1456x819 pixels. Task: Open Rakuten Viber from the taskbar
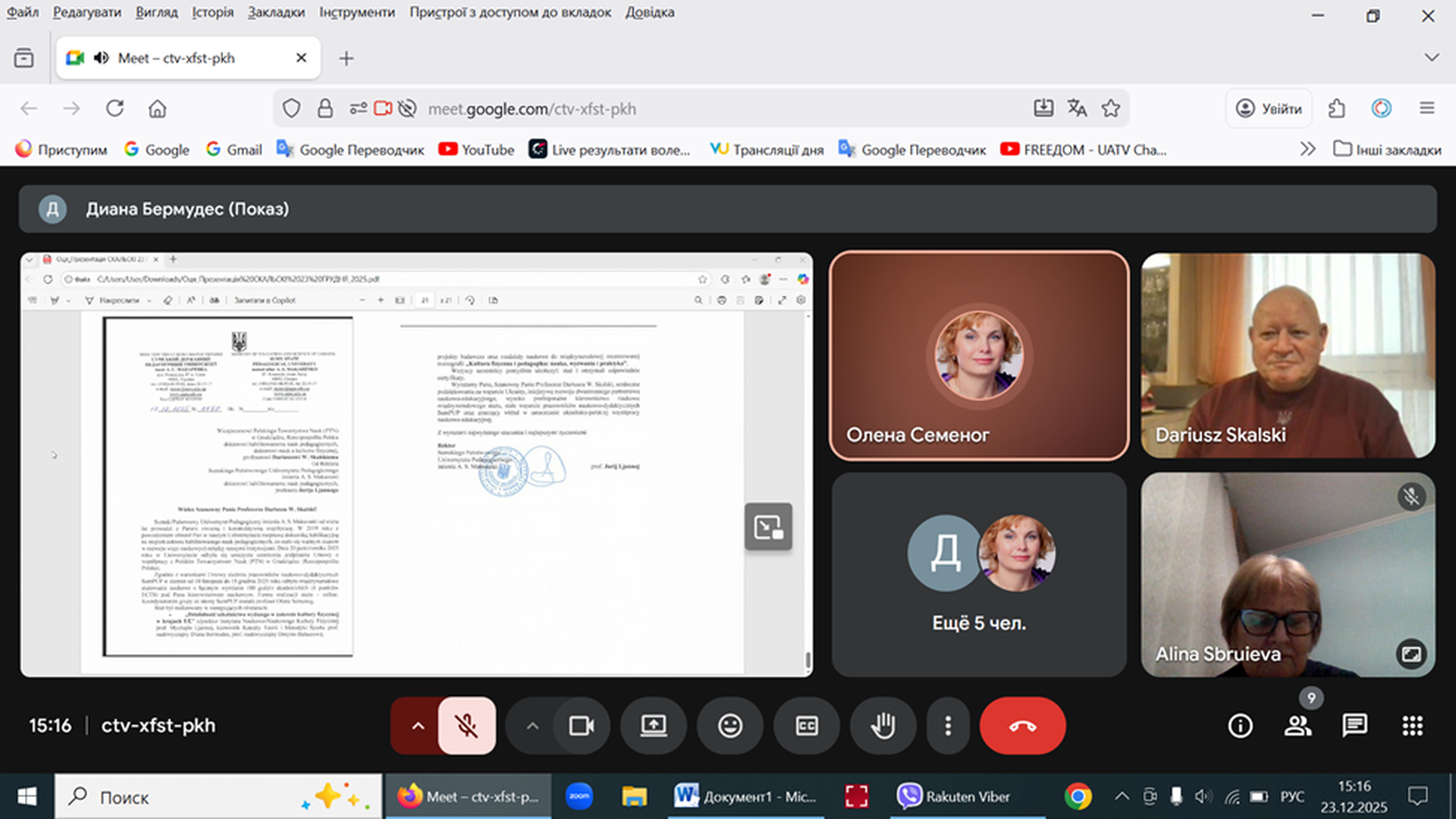[954, 796]
